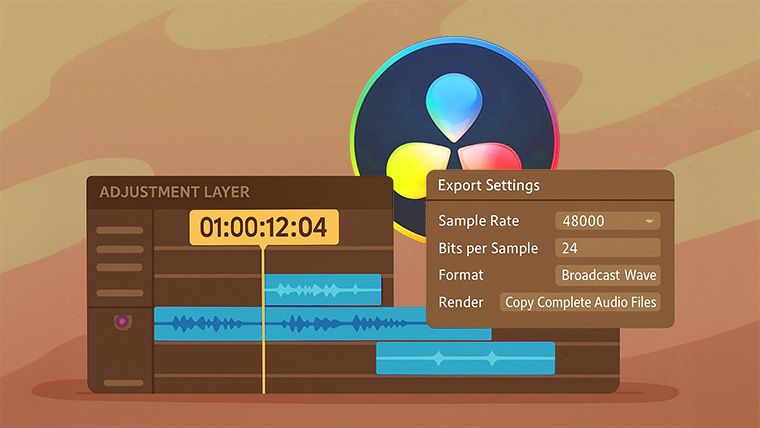This screenshot has width=760, height=428.
Task: Click the 01:00:12:04 timecode marker
Action: click(264, 227)
